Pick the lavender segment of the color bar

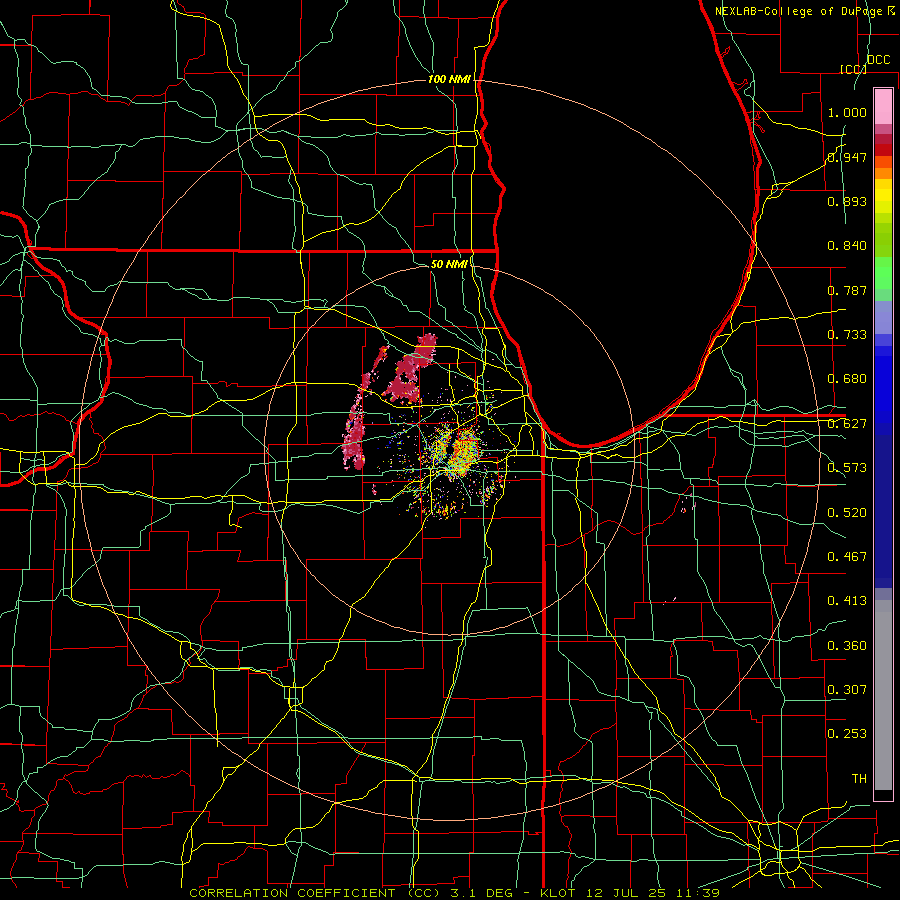click(x=883, y=317)
